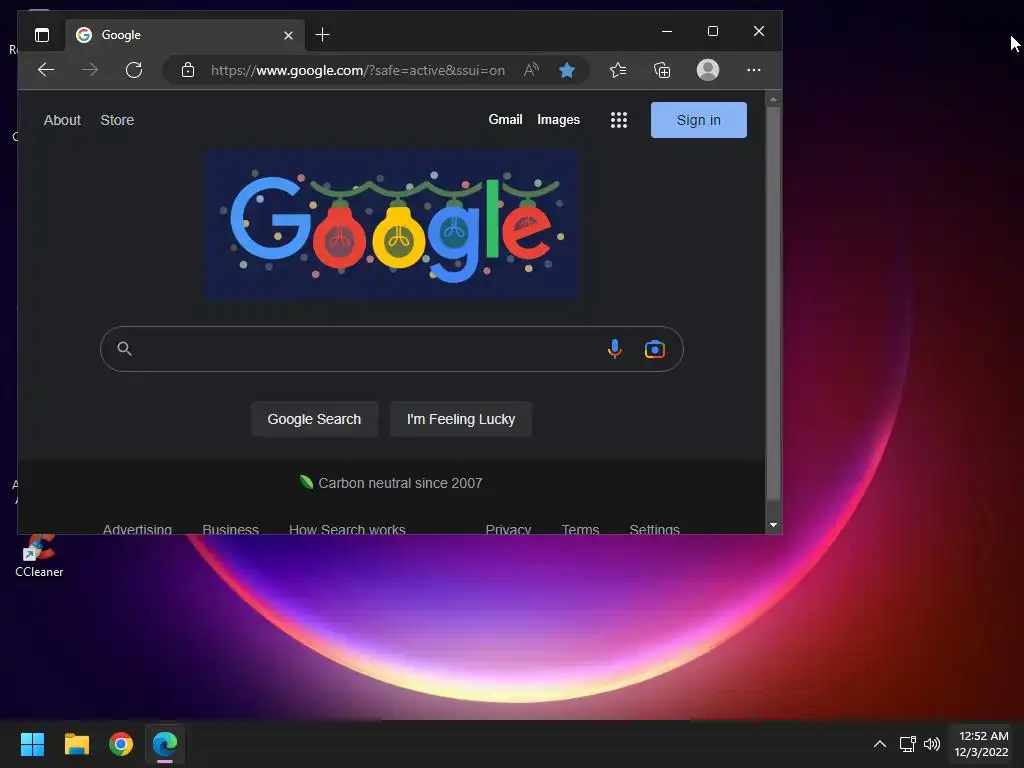Open the Collections icon

[x=662, y=70]
